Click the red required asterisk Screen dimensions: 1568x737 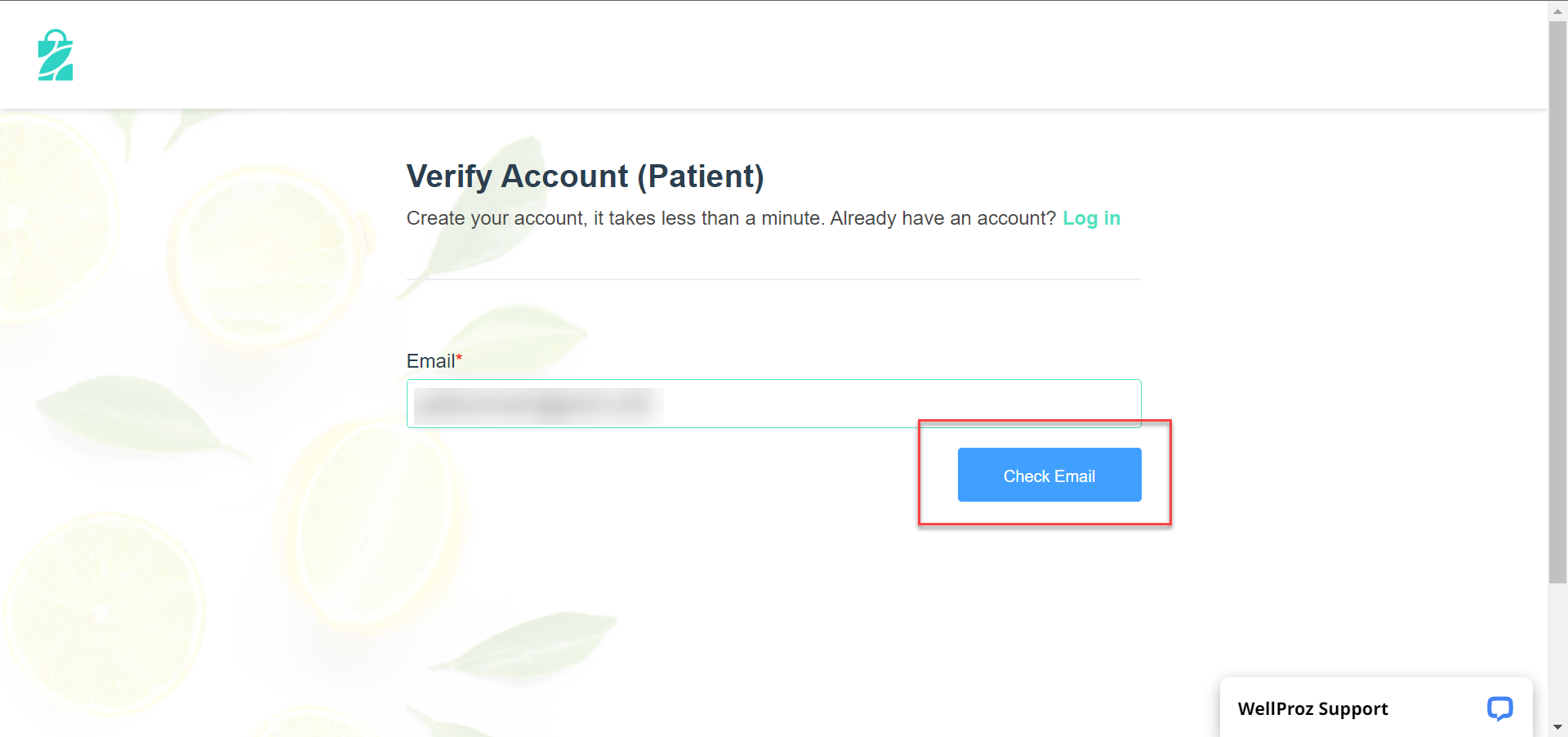click(x=459, y=358)
